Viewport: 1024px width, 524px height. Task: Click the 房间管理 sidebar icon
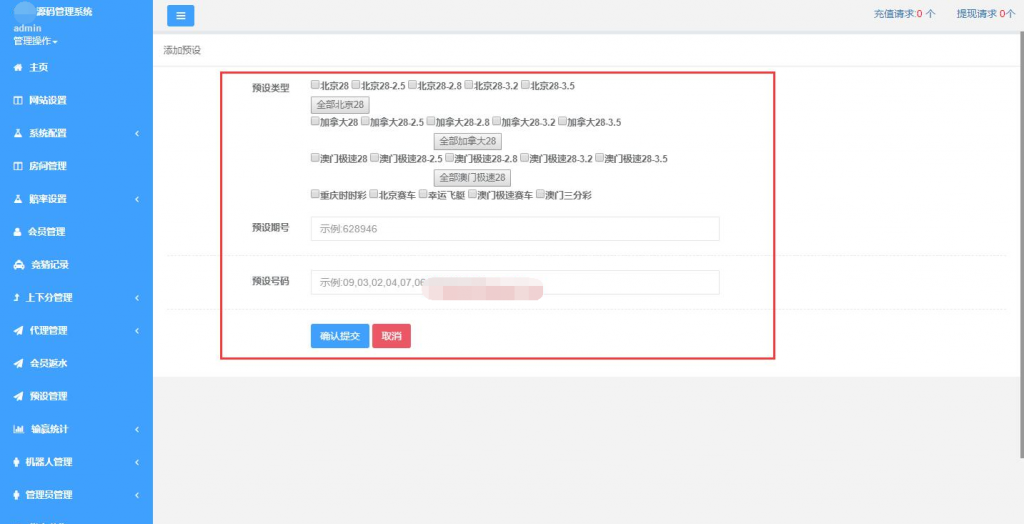18,166
